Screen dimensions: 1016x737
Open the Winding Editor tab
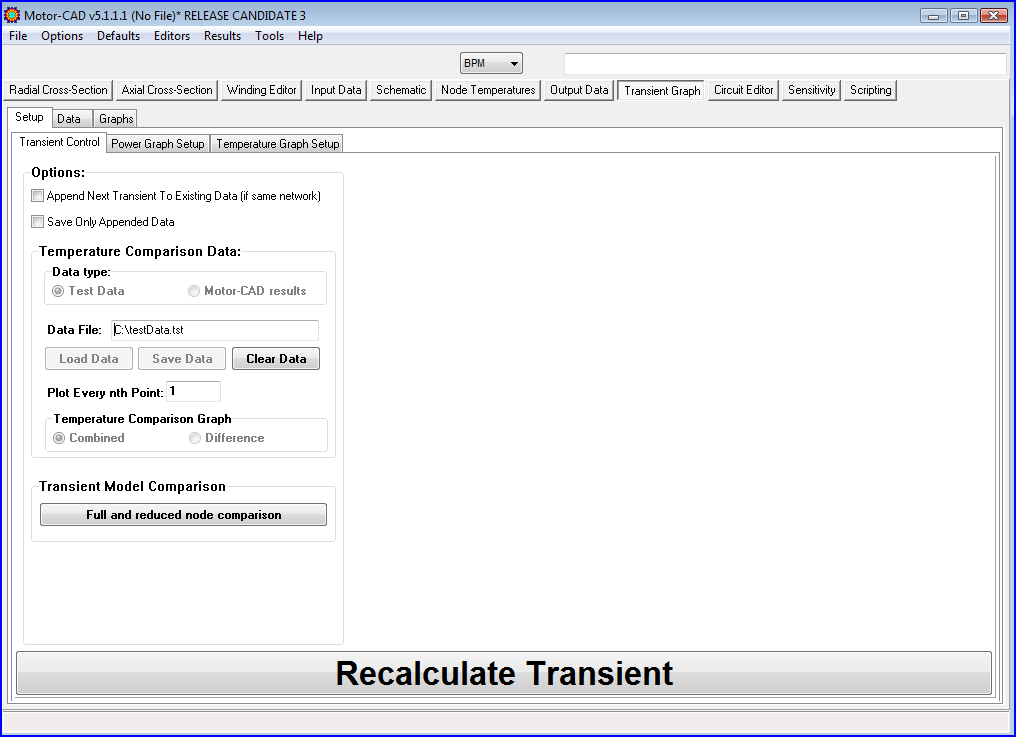pos(262,90)
